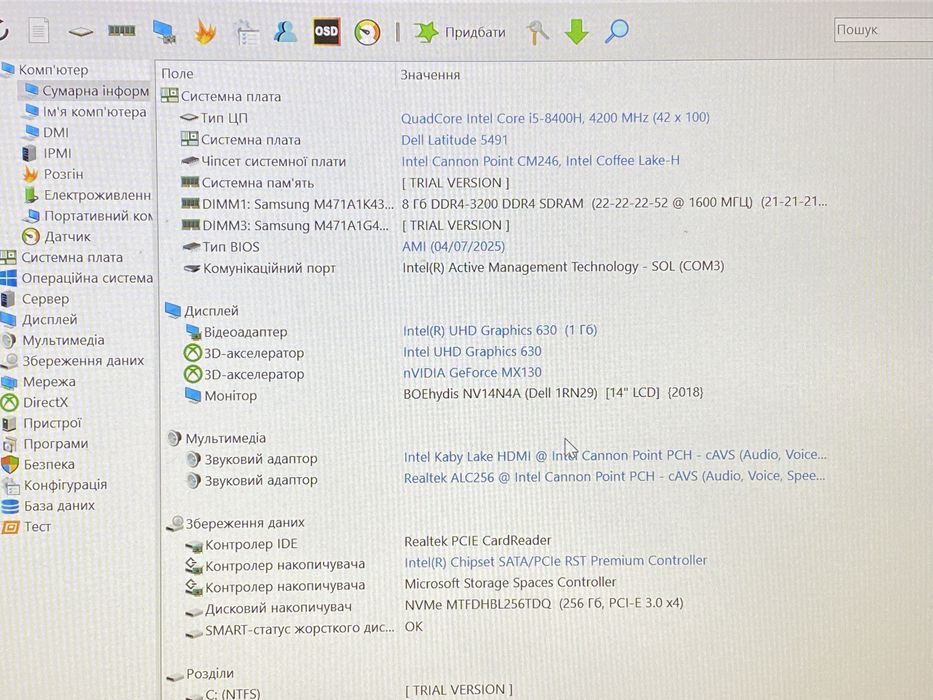
Task: Select Операційна система in sidebar
Action: coord(77,278)
